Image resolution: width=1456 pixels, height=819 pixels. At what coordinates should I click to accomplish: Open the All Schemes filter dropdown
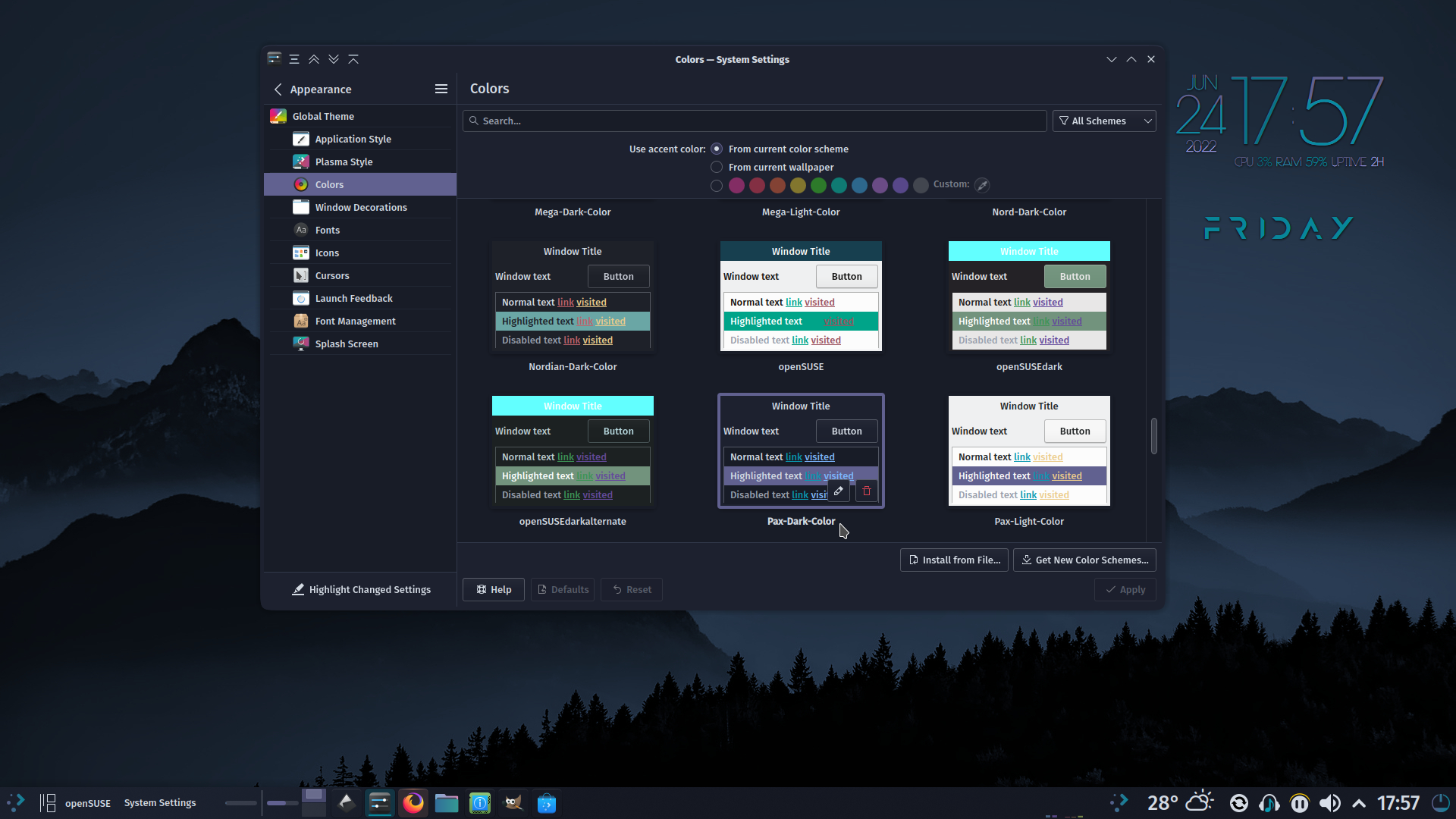click(x=1104, y=121)
